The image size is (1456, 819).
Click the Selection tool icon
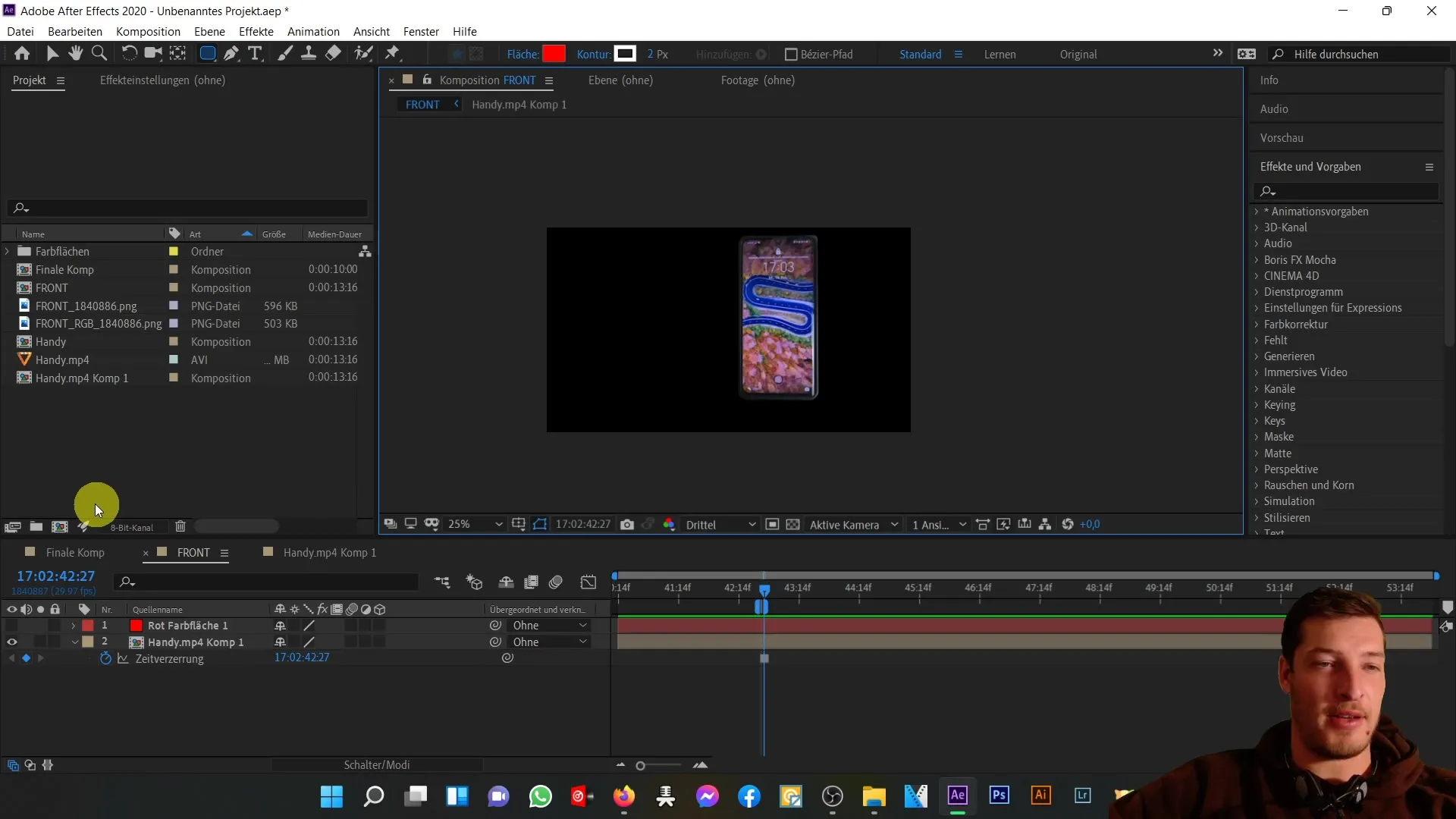[53, 54]
